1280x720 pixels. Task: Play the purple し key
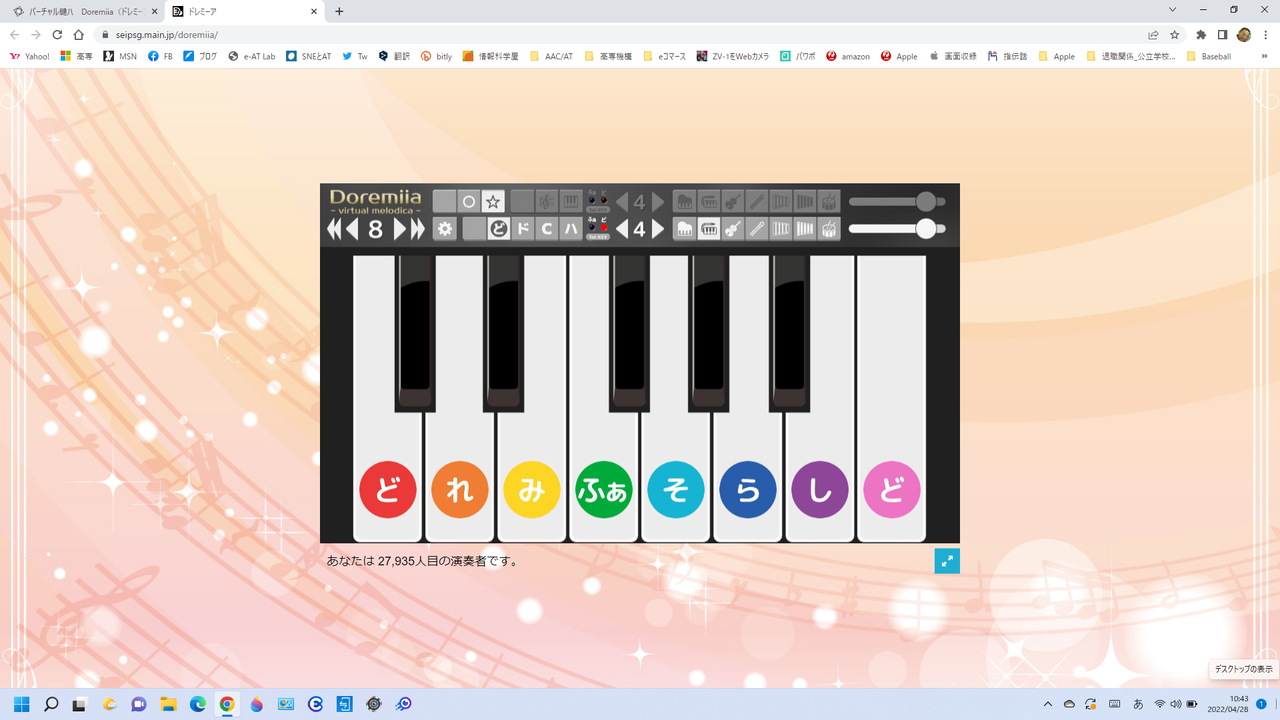[820, 490]
